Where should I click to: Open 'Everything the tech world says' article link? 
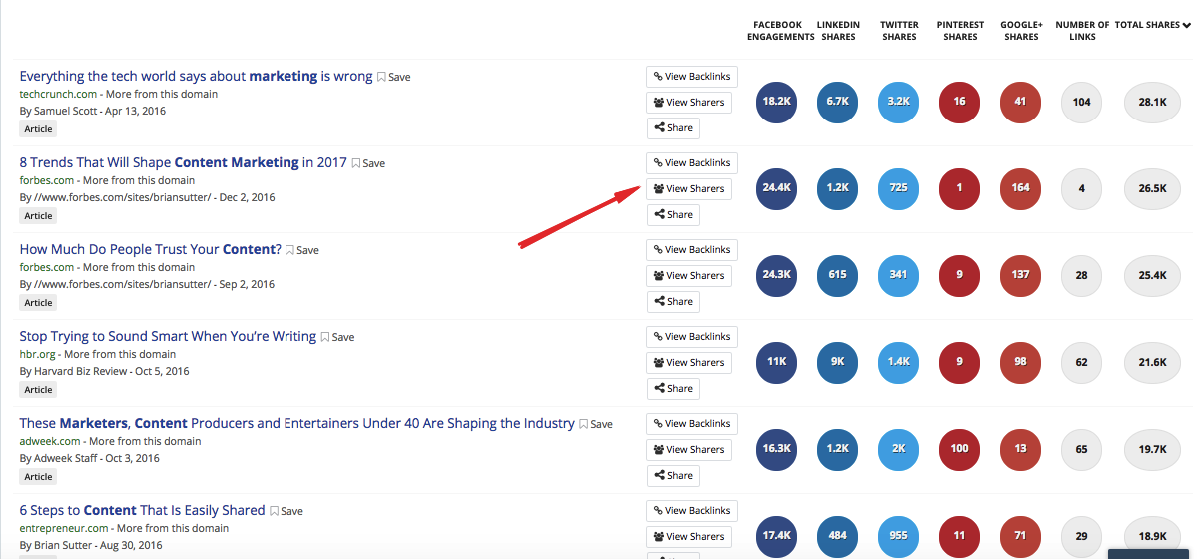point(195,76)
